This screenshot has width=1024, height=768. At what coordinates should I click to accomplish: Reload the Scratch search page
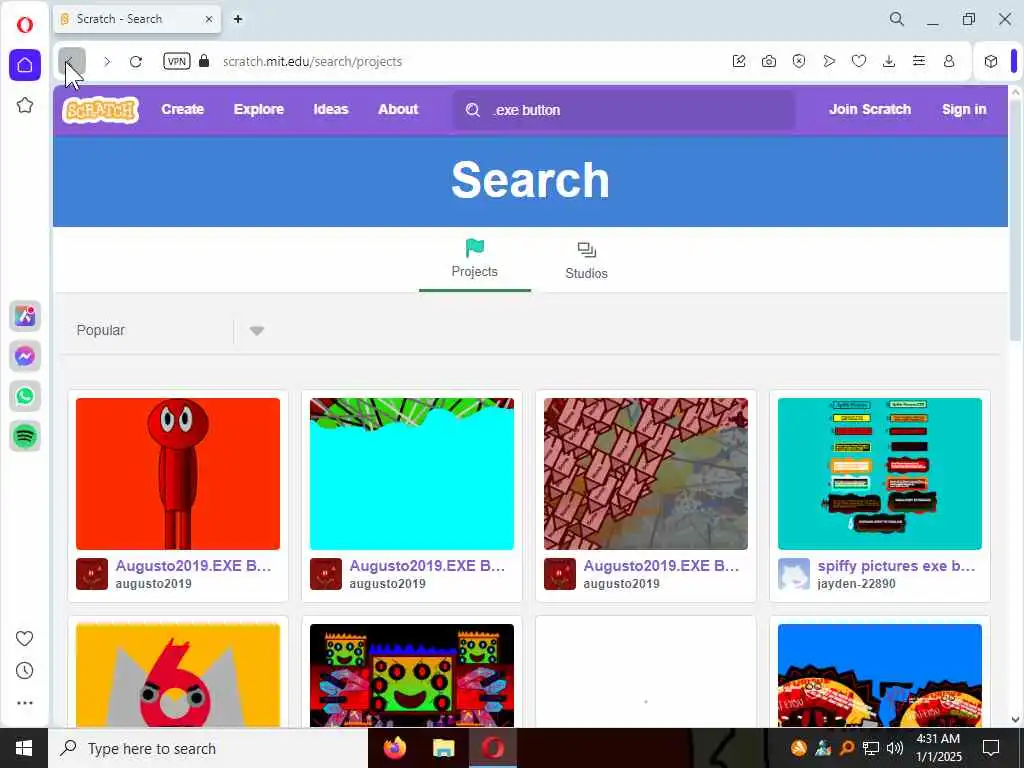(136, 61)
